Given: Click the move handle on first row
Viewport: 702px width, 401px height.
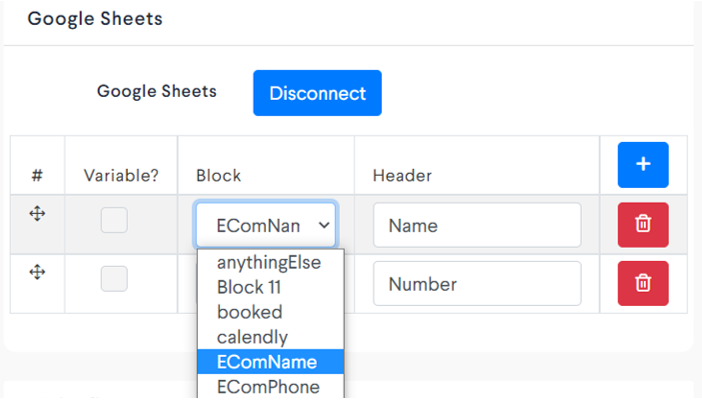Looking at the screenshot, I should 37,213.
